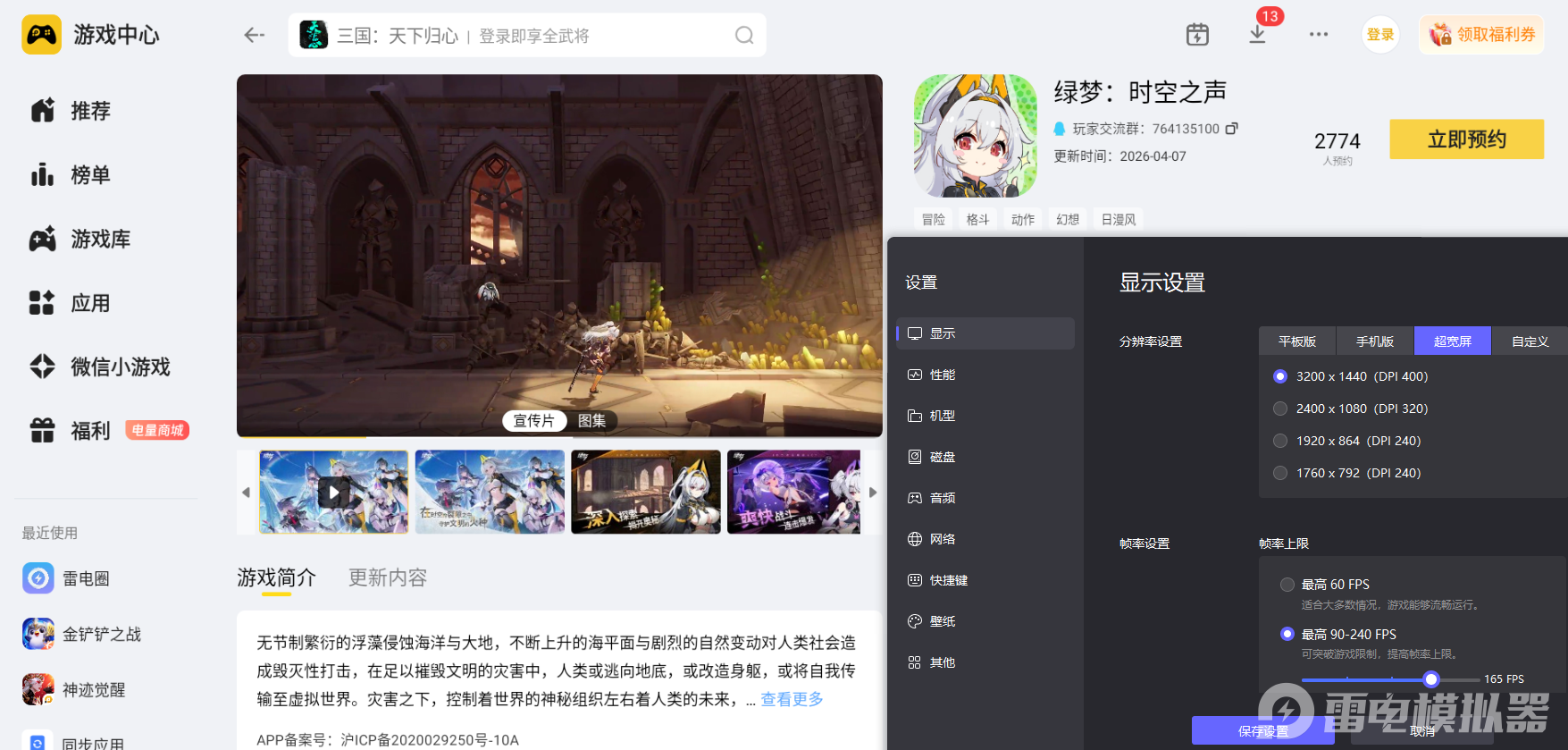1568x750 pixels.
Task: Select 最高 90-240 FPS option
Action: click(1287, 634)
